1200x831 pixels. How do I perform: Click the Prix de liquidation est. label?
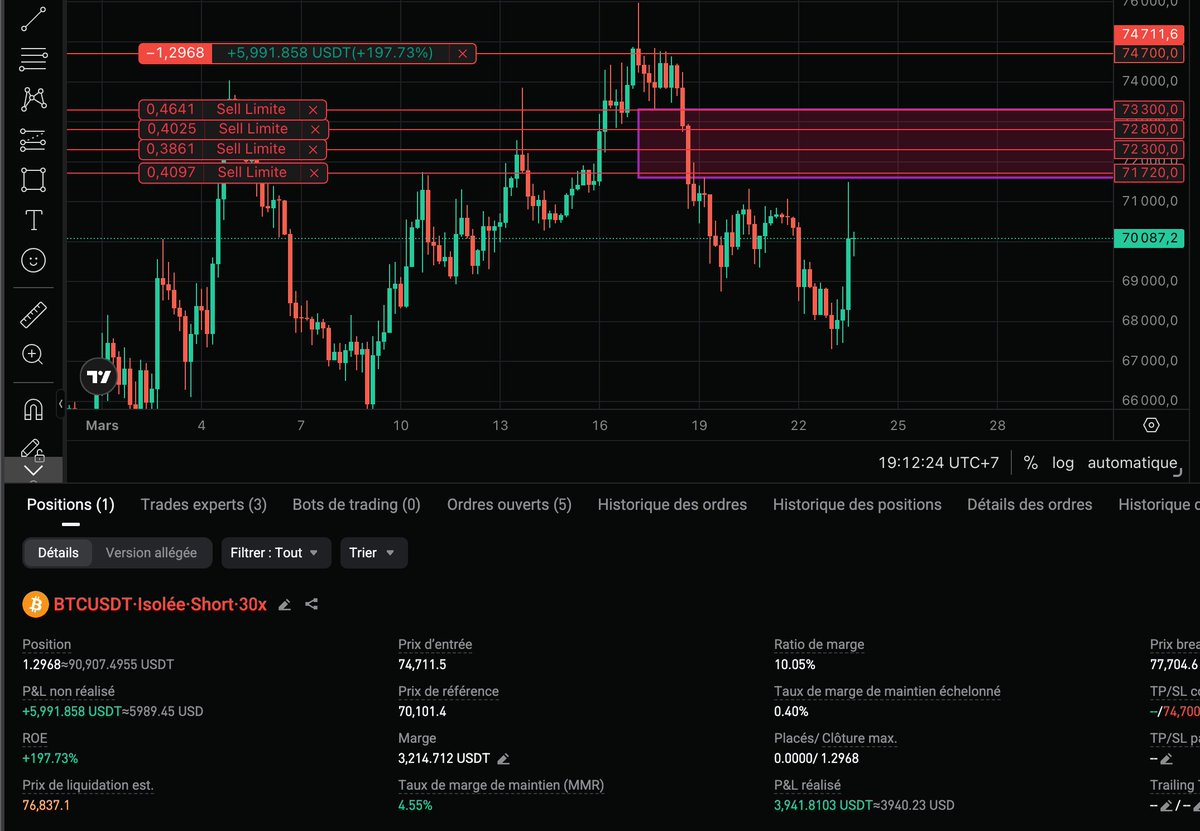coord(88,786)
